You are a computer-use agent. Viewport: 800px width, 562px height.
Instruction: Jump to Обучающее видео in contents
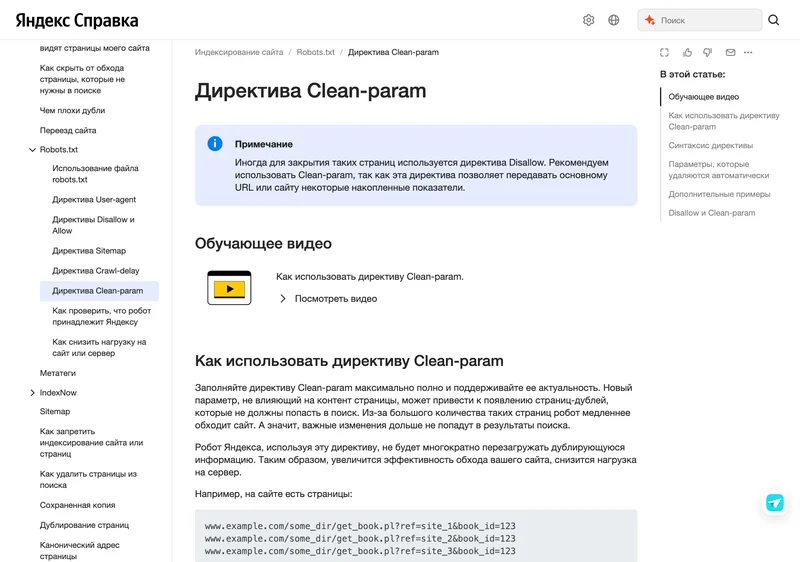point(704,96)
